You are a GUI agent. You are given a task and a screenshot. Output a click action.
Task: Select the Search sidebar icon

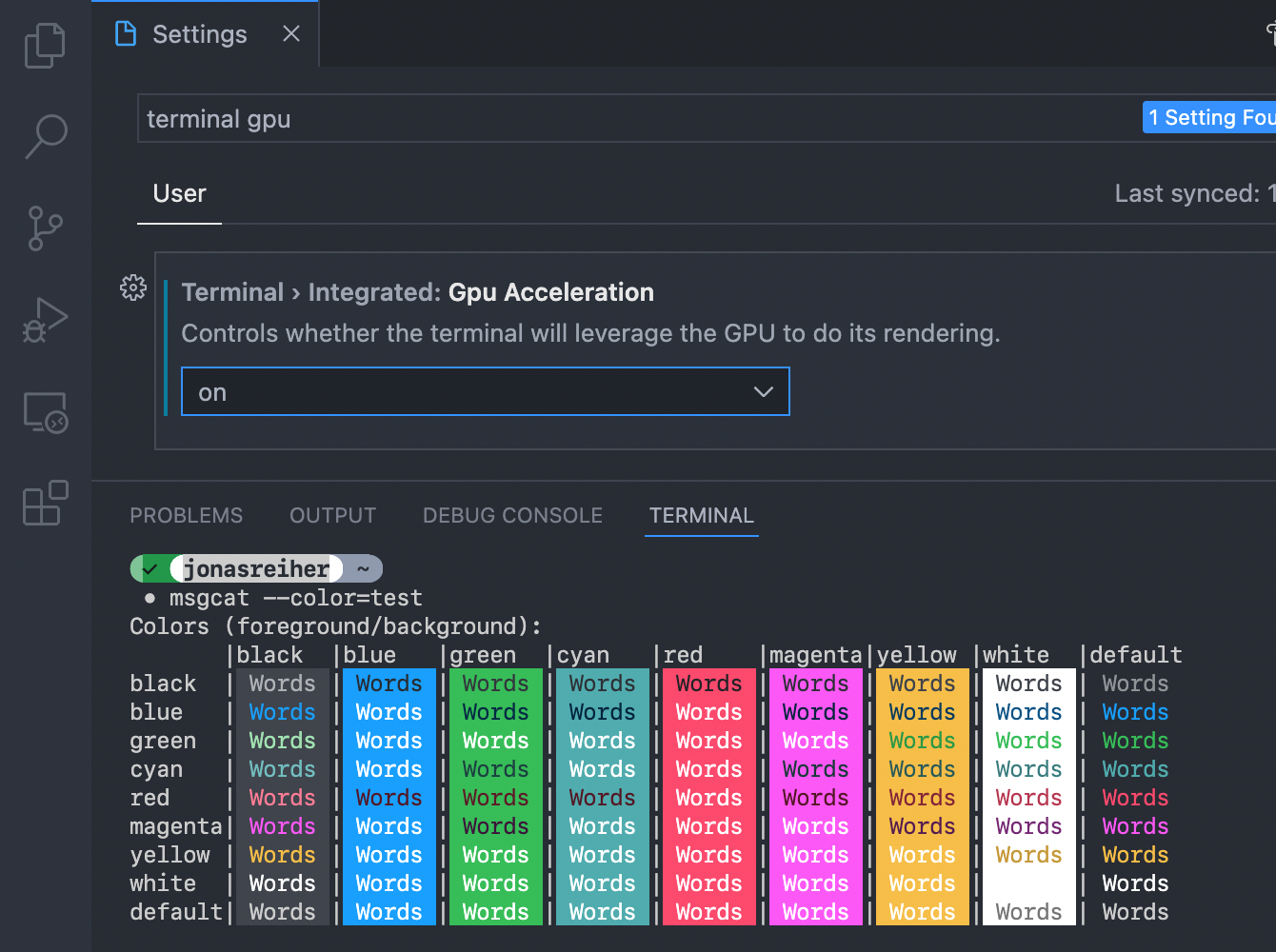(44, 136)
